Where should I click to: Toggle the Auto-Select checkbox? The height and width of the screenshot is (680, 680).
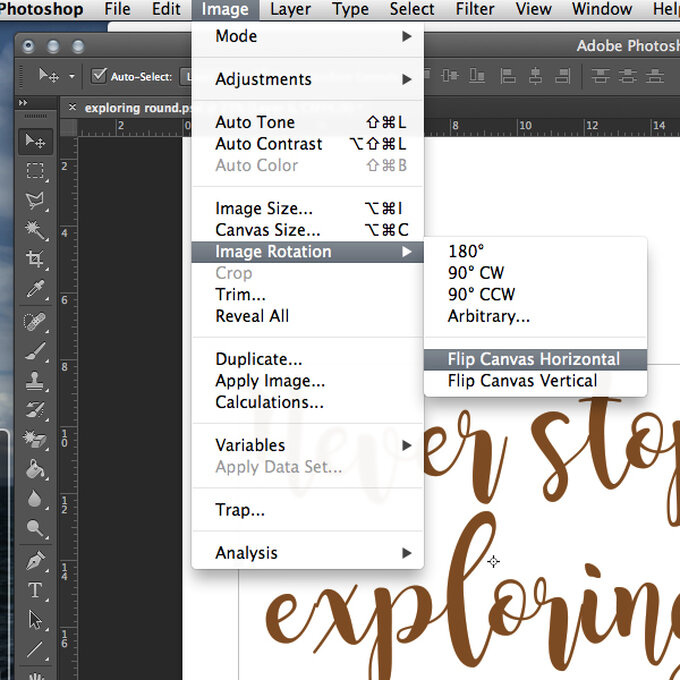click(99, 76)
